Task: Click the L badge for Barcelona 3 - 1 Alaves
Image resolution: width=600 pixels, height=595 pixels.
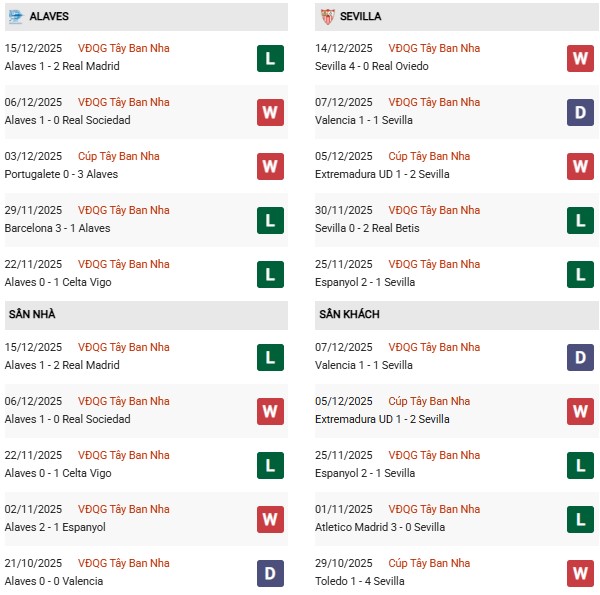Action: [x=269, y=220]
